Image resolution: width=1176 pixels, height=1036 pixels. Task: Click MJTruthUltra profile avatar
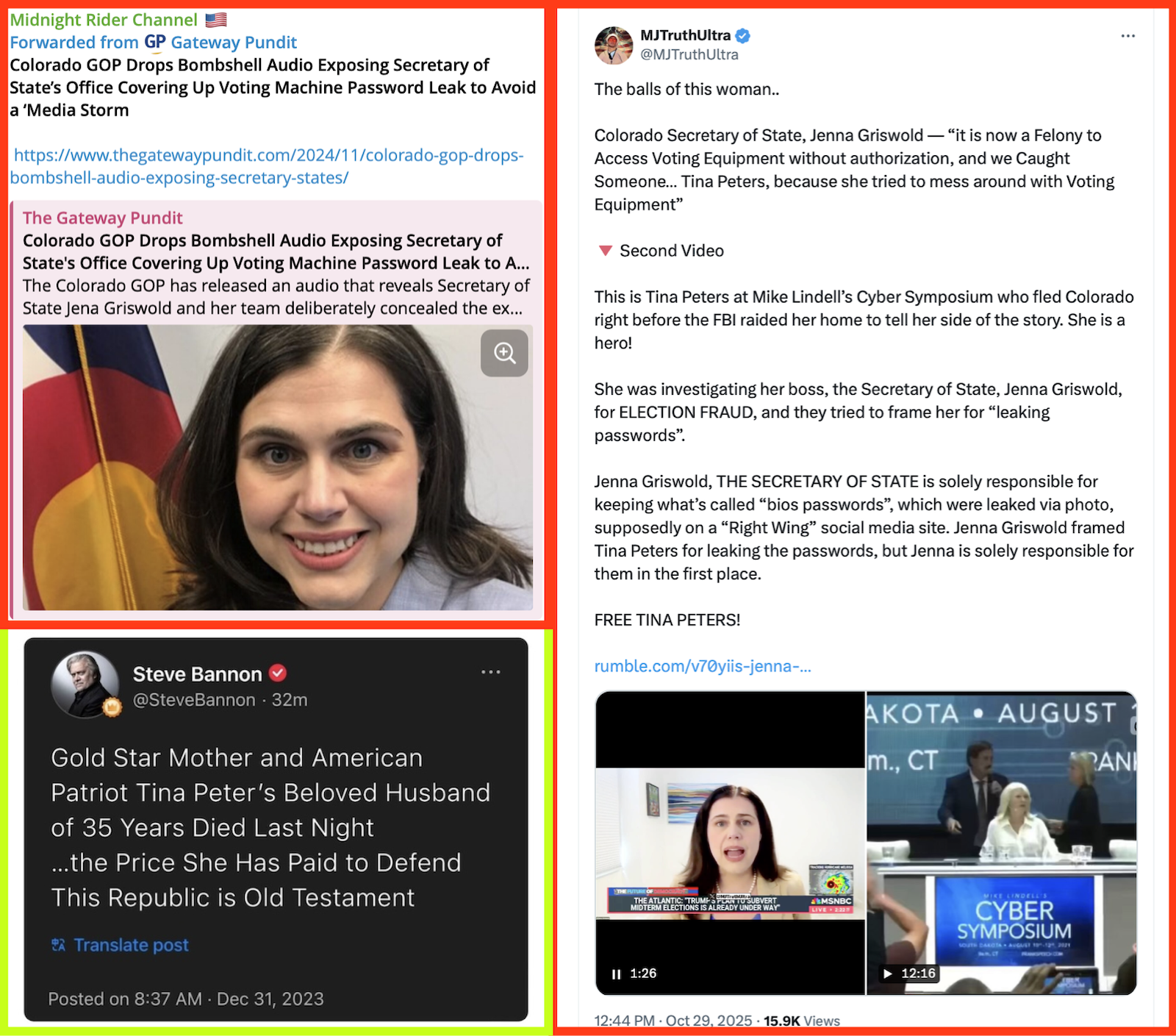point(614,46)
